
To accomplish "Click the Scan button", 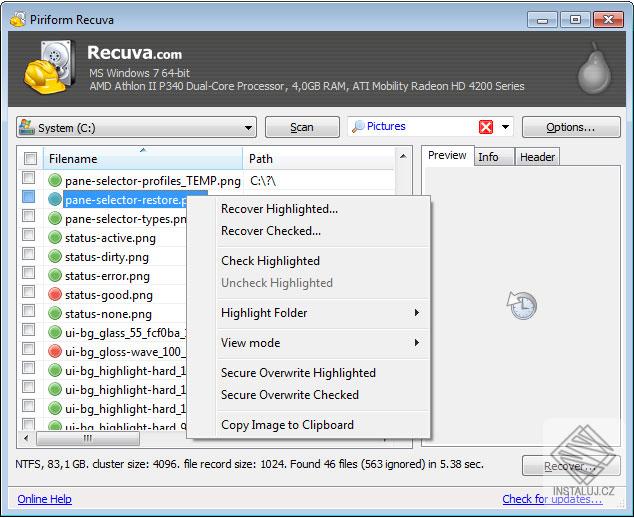I will pos(302,127).
